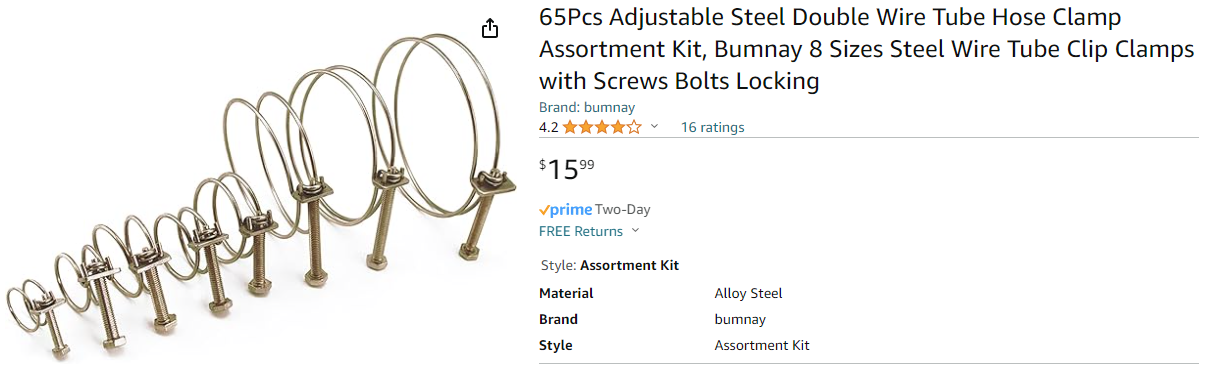Click the smallest wire clamp in image
Image resolution: width=1214 pixels, height=371 pixels.
coord(38,320)
